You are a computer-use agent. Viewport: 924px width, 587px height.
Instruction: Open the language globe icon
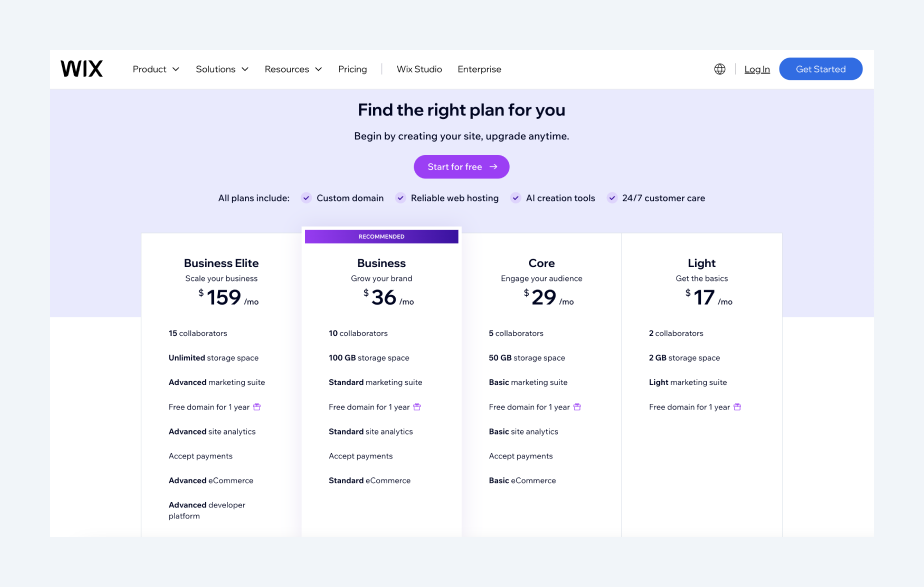[x=720, y=69]
